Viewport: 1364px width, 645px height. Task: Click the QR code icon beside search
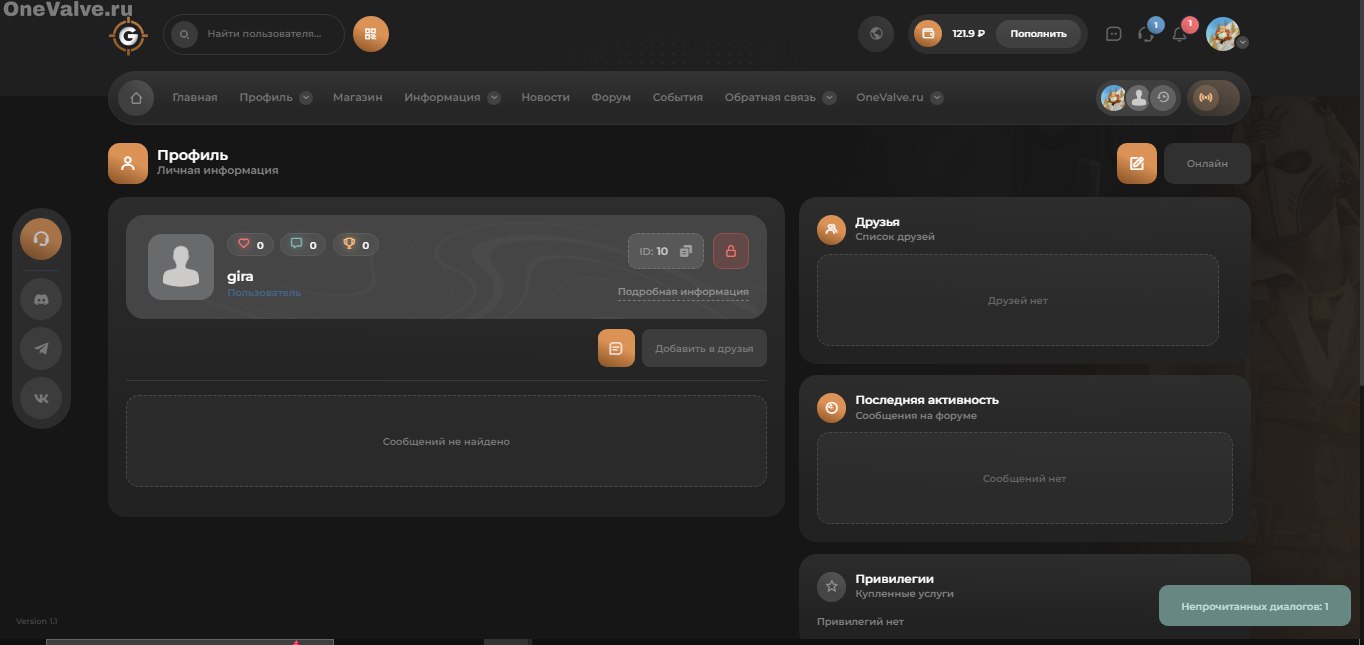(x=370, y=34)
